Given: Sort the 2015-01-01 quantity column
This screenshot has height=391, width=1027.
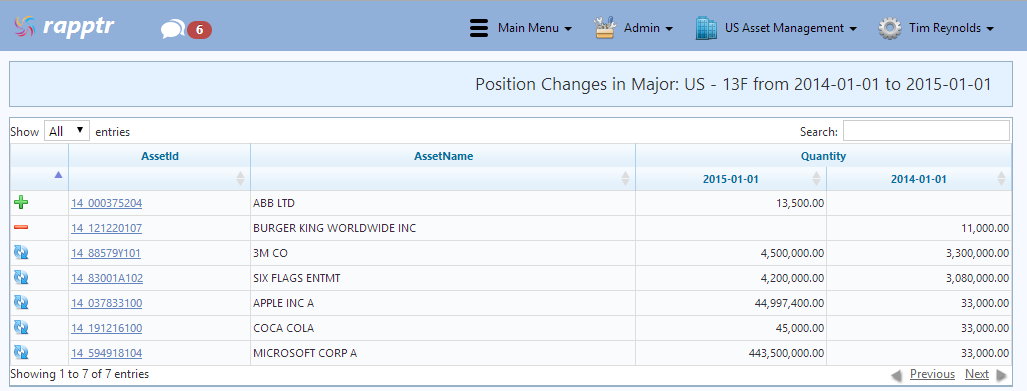Looking at the screenshot, I should (816, 178).
